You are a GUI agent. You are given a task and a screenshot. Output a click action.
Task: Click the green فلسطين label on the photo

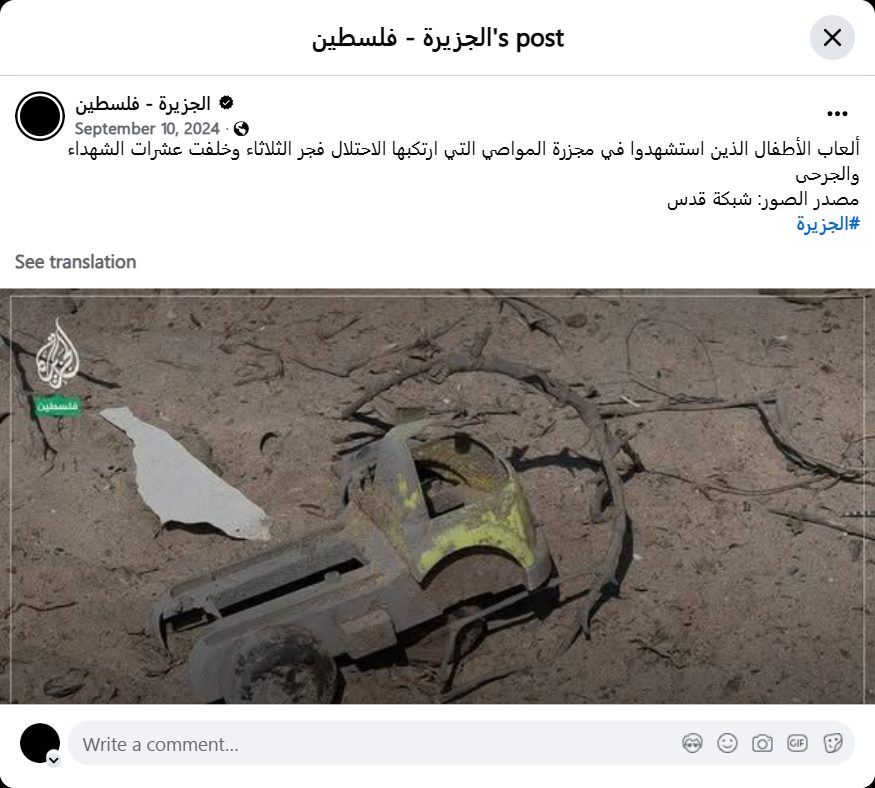57,406
